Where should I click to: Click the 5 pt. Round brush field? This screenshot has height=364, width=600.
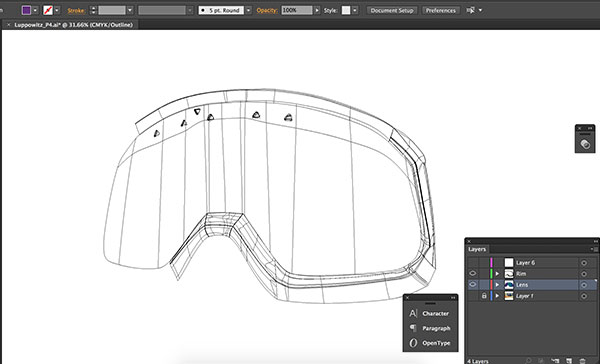tap(221, 10)
